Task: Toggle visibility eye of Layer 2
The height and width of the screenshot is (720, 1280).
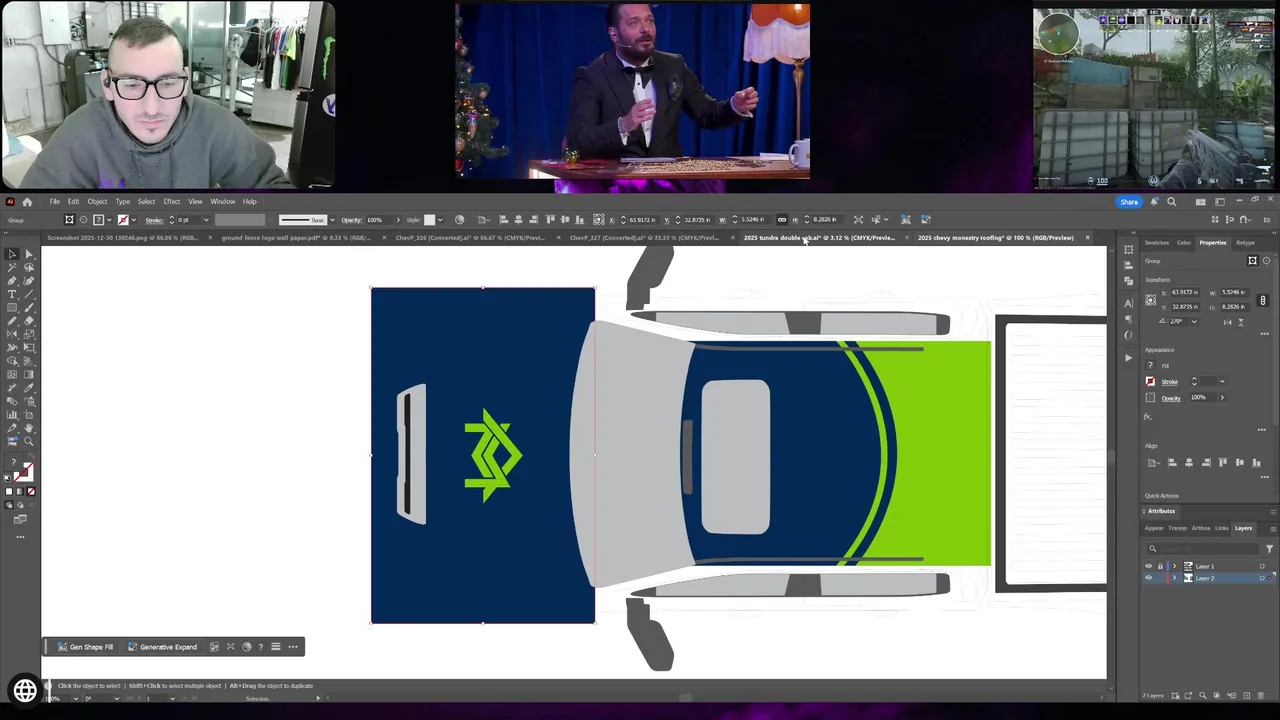Action: (x=1148, y=578)
